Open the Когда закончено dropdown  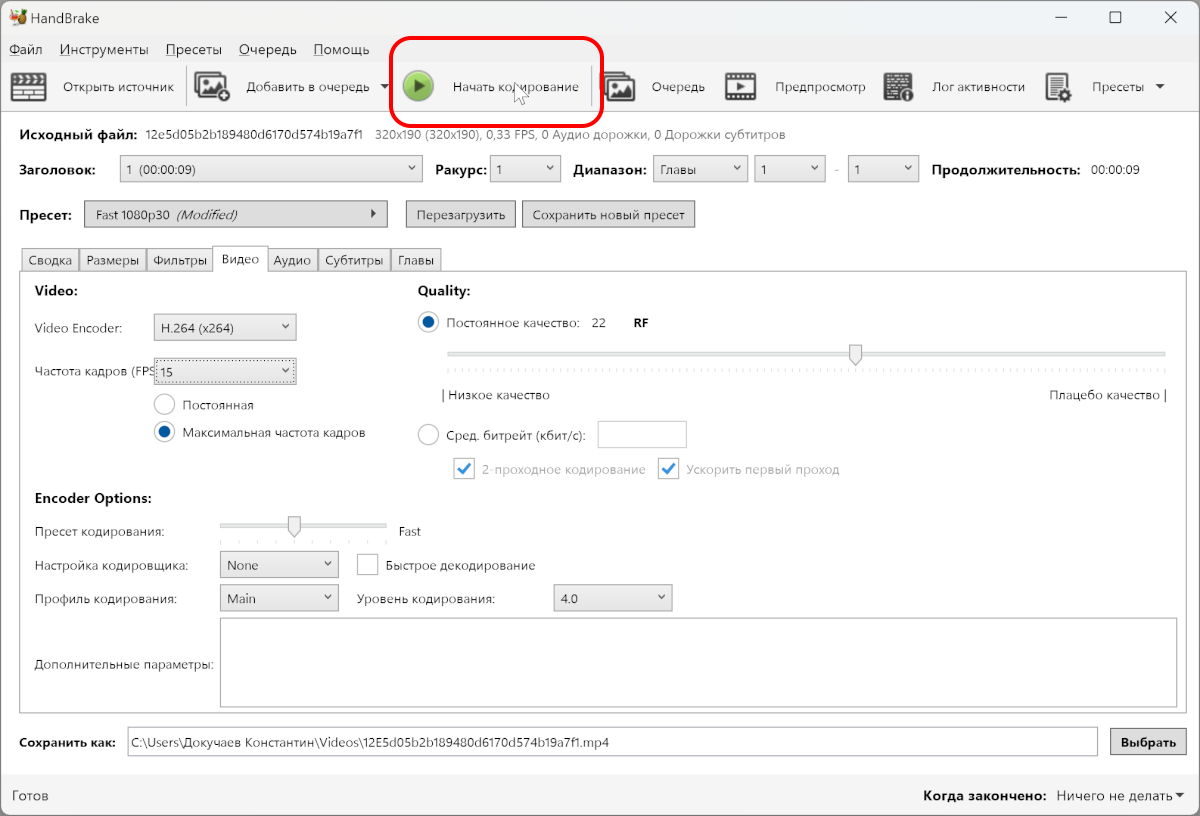click(x=1120, y=796)
